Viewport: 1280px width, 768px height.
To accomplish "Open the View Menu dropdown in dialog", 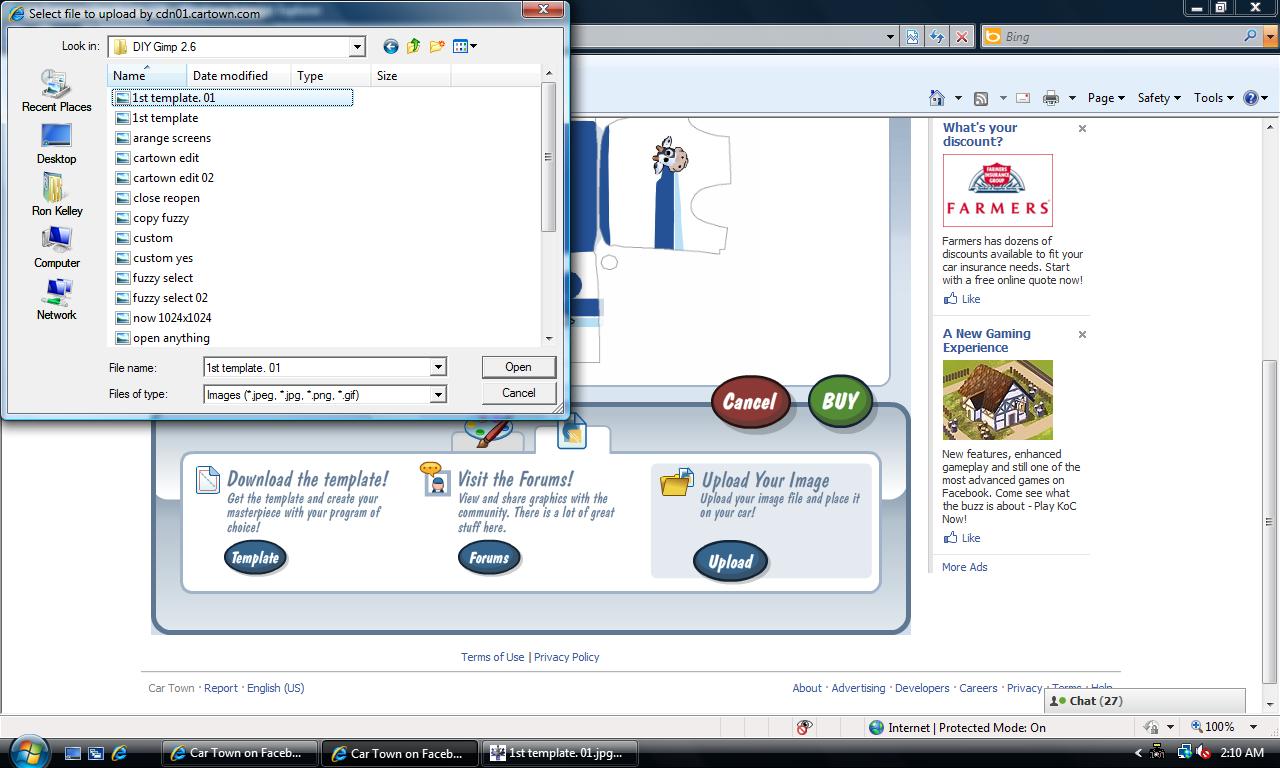I will tap(465, 46).
